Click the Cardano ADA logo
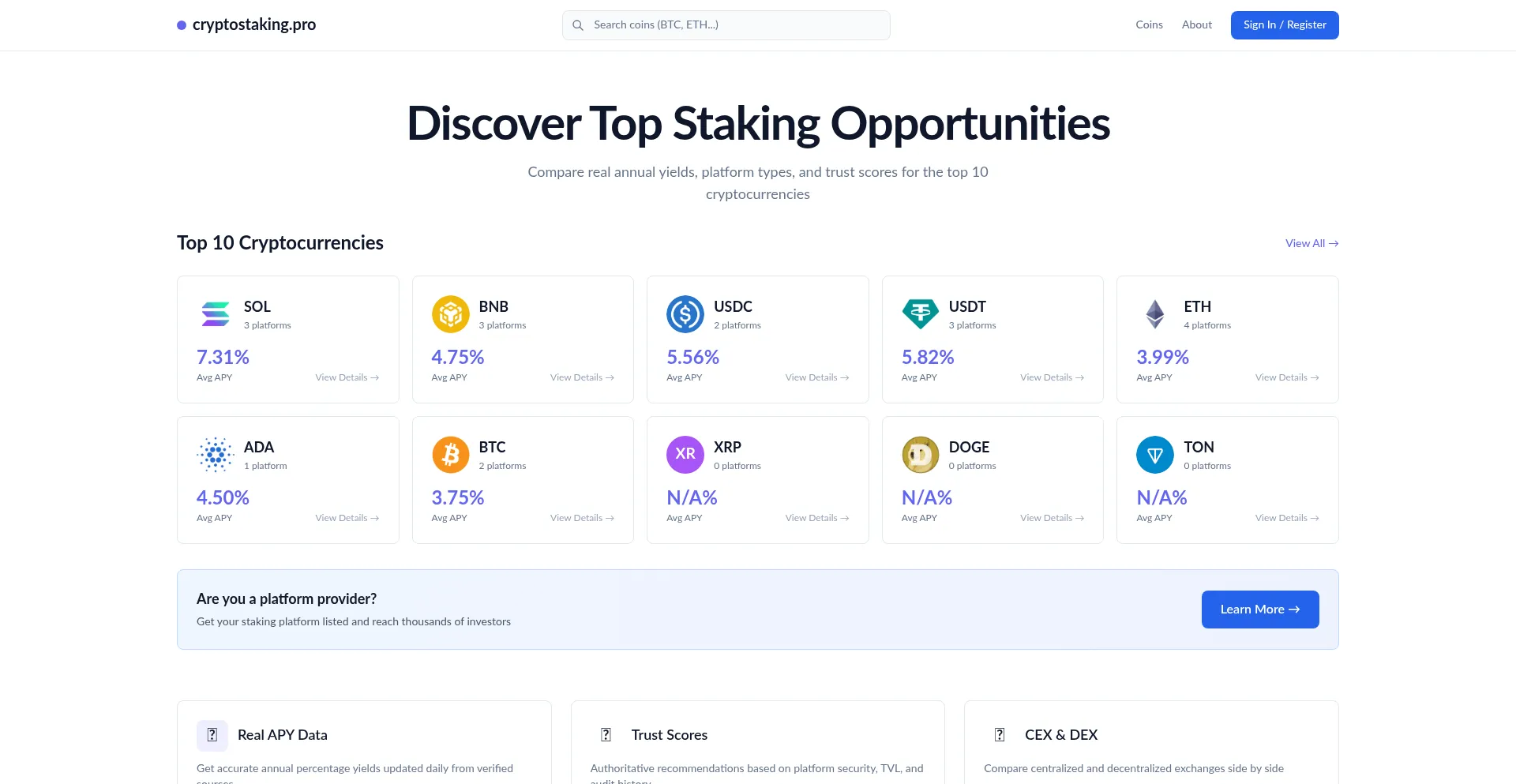The width and height of the screenshot is (1516, 784). pyautogui.click(x=215, y=455)
